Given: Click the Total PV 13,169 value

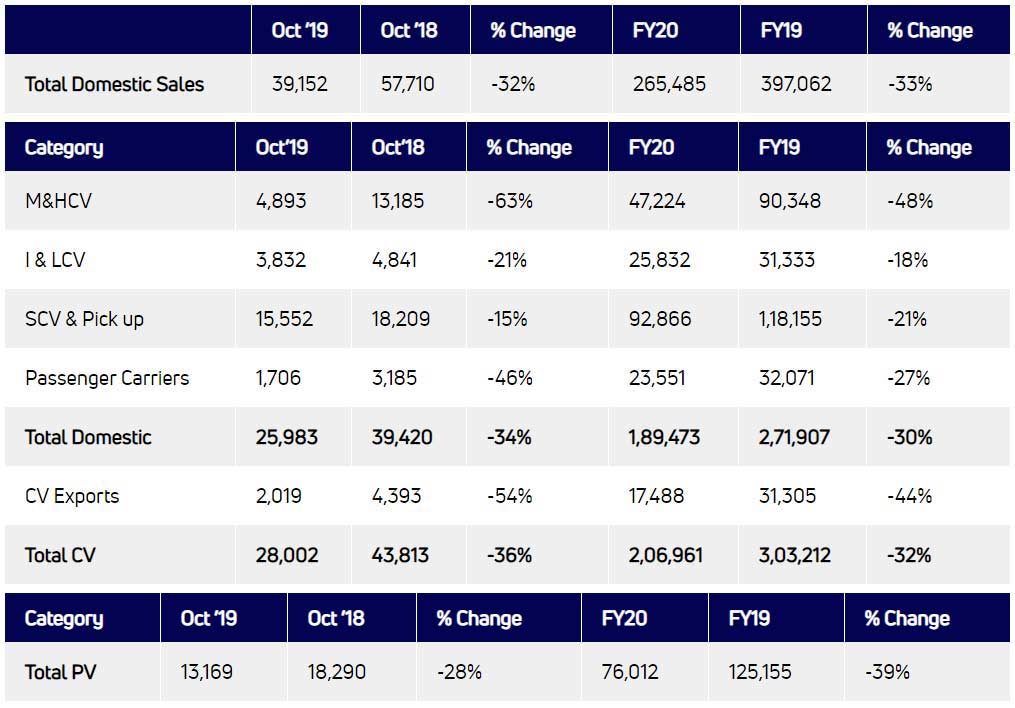Looking at the screenshot, I should tap(206, 672).
